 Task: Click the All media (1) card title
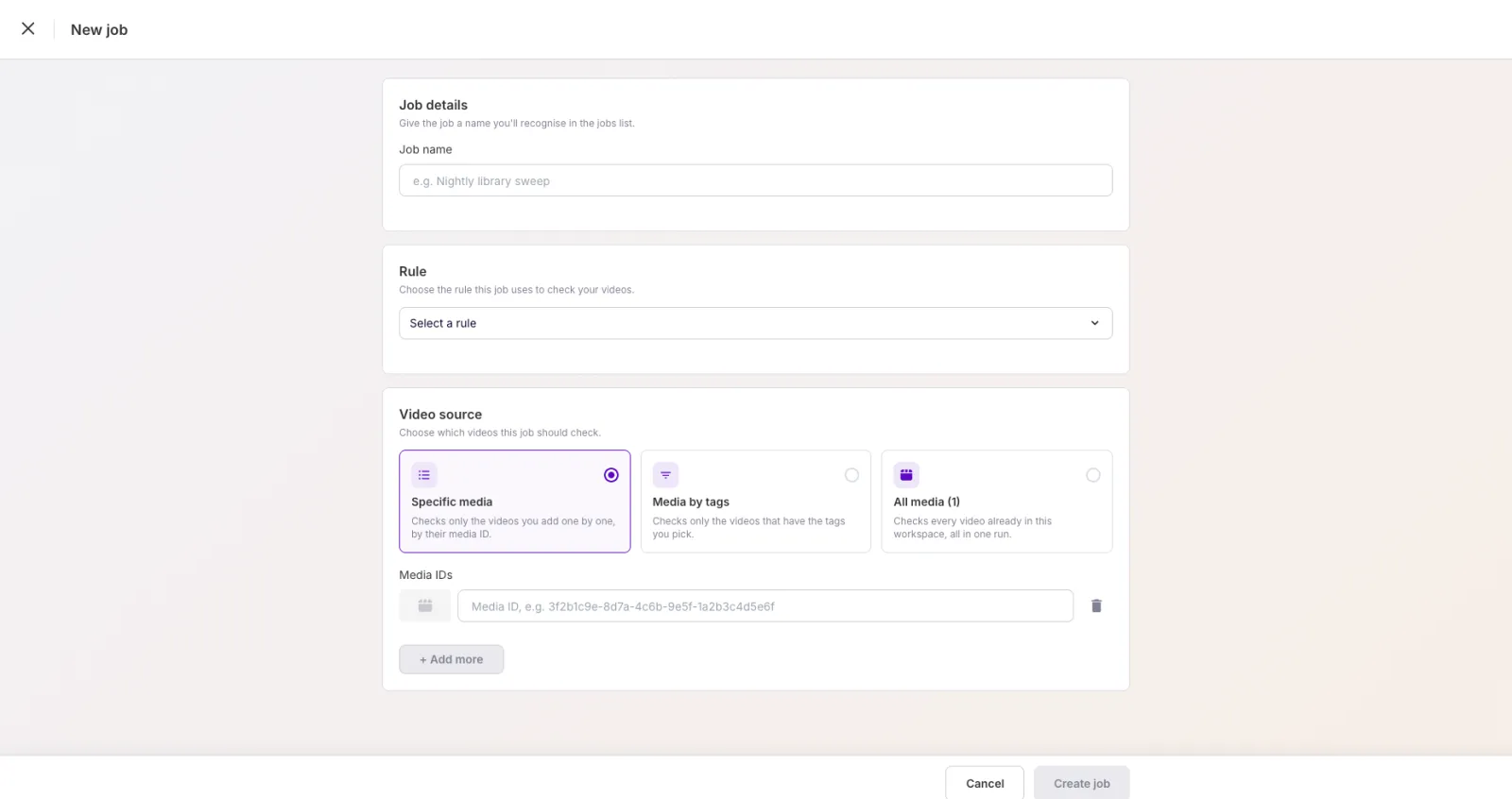click(927, 501)
